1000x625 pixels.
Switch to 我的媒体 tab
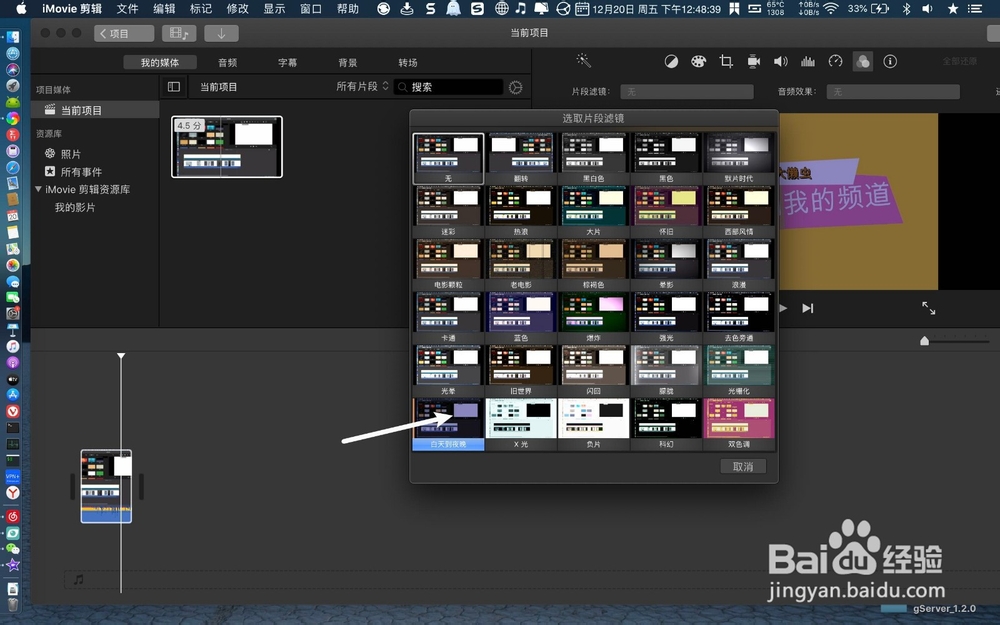click(160, 62)
